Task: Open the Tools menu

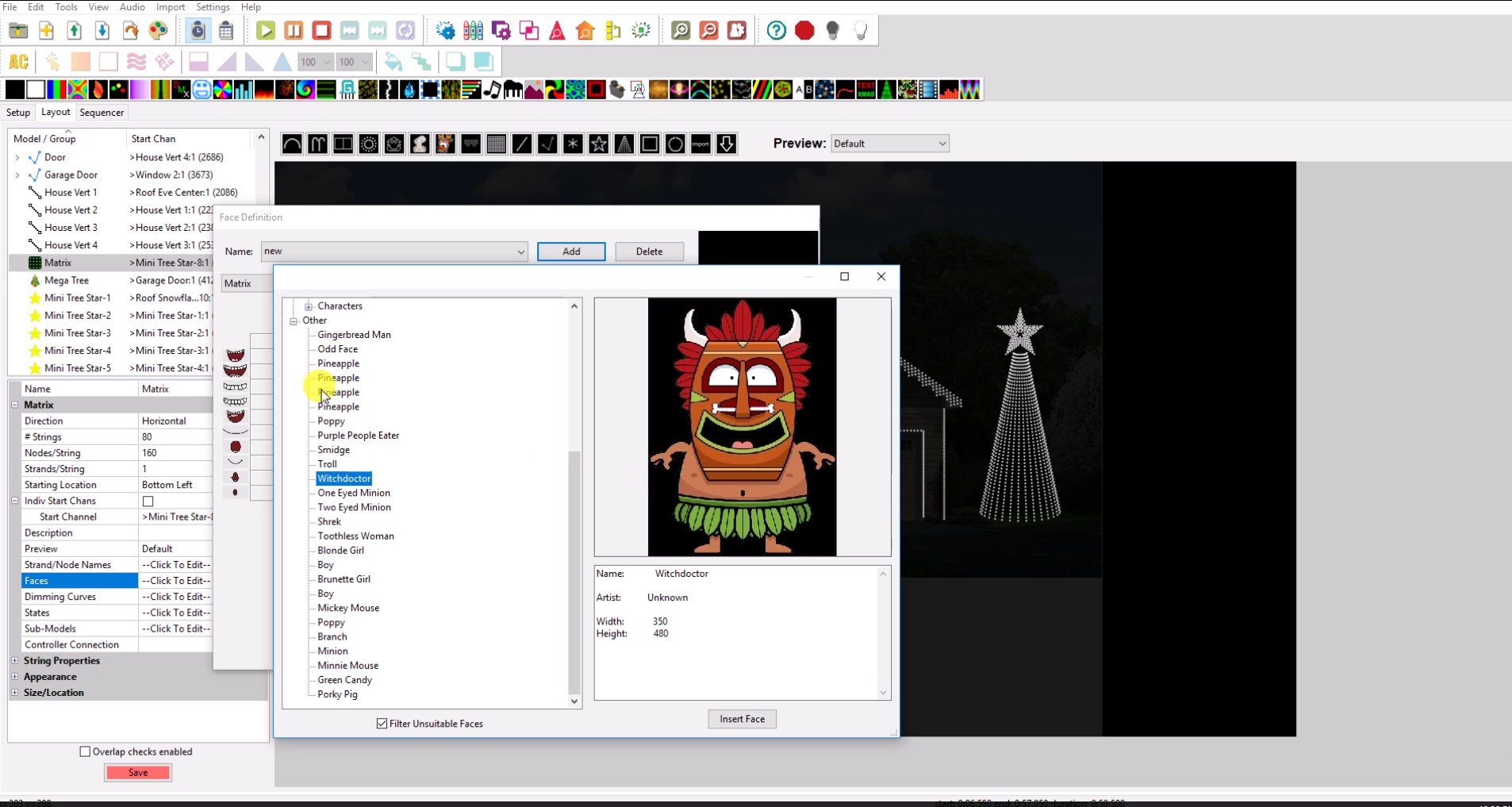Action: [x=67, y=7]
